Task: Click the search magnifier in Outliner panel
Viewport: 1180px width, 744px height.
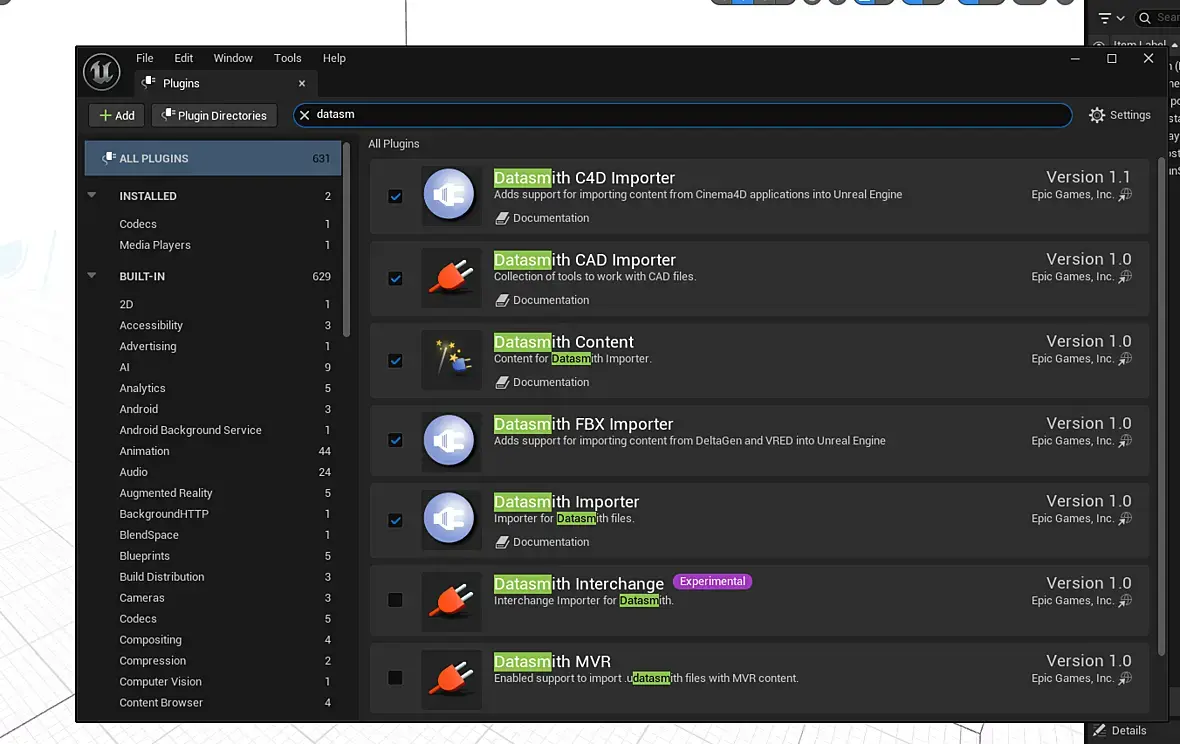Action: pos(1145,18)
